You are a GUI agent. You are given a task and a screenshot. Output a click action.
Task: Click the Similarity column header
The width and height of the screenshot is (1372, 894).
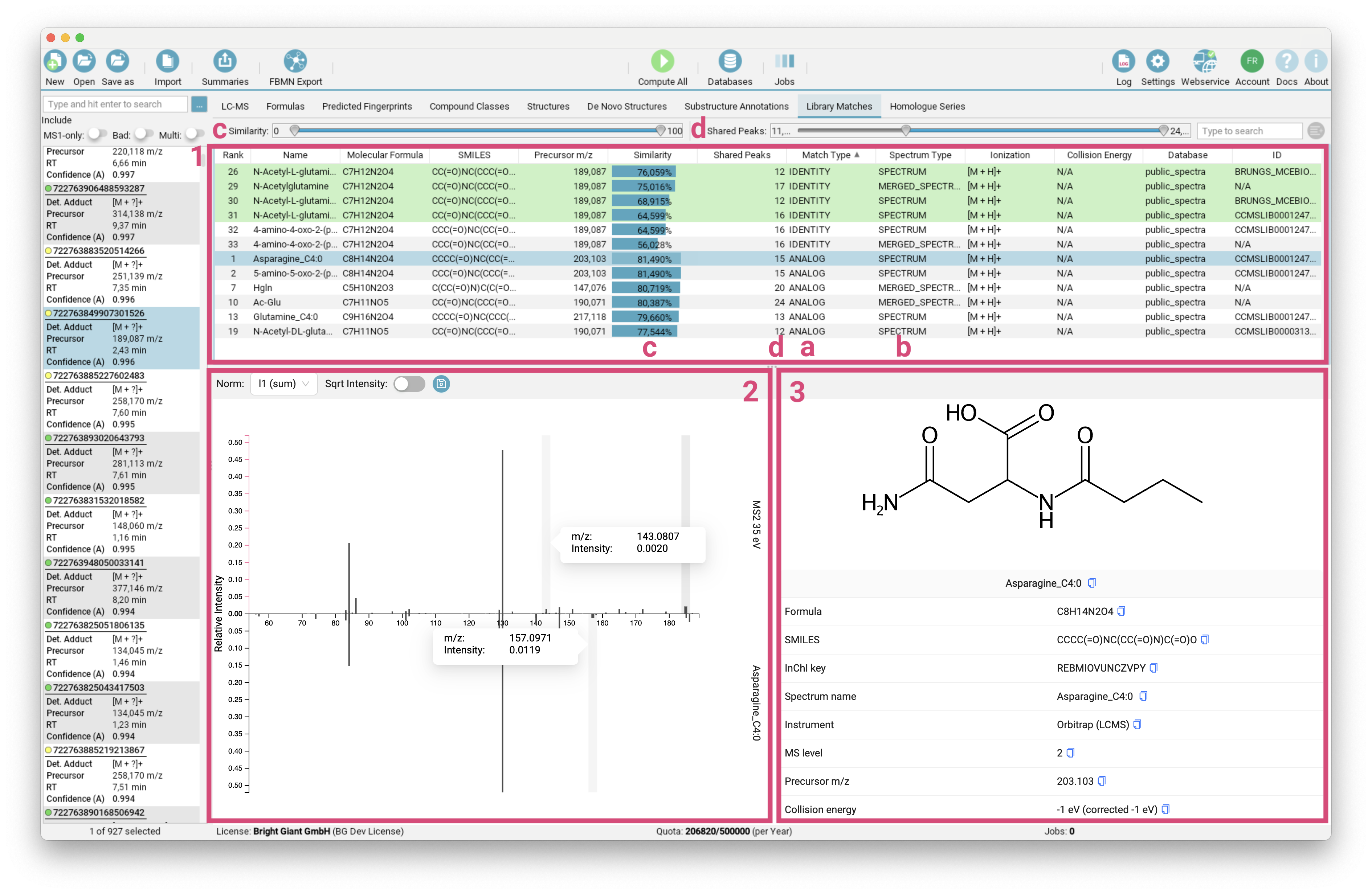[652, 155]
